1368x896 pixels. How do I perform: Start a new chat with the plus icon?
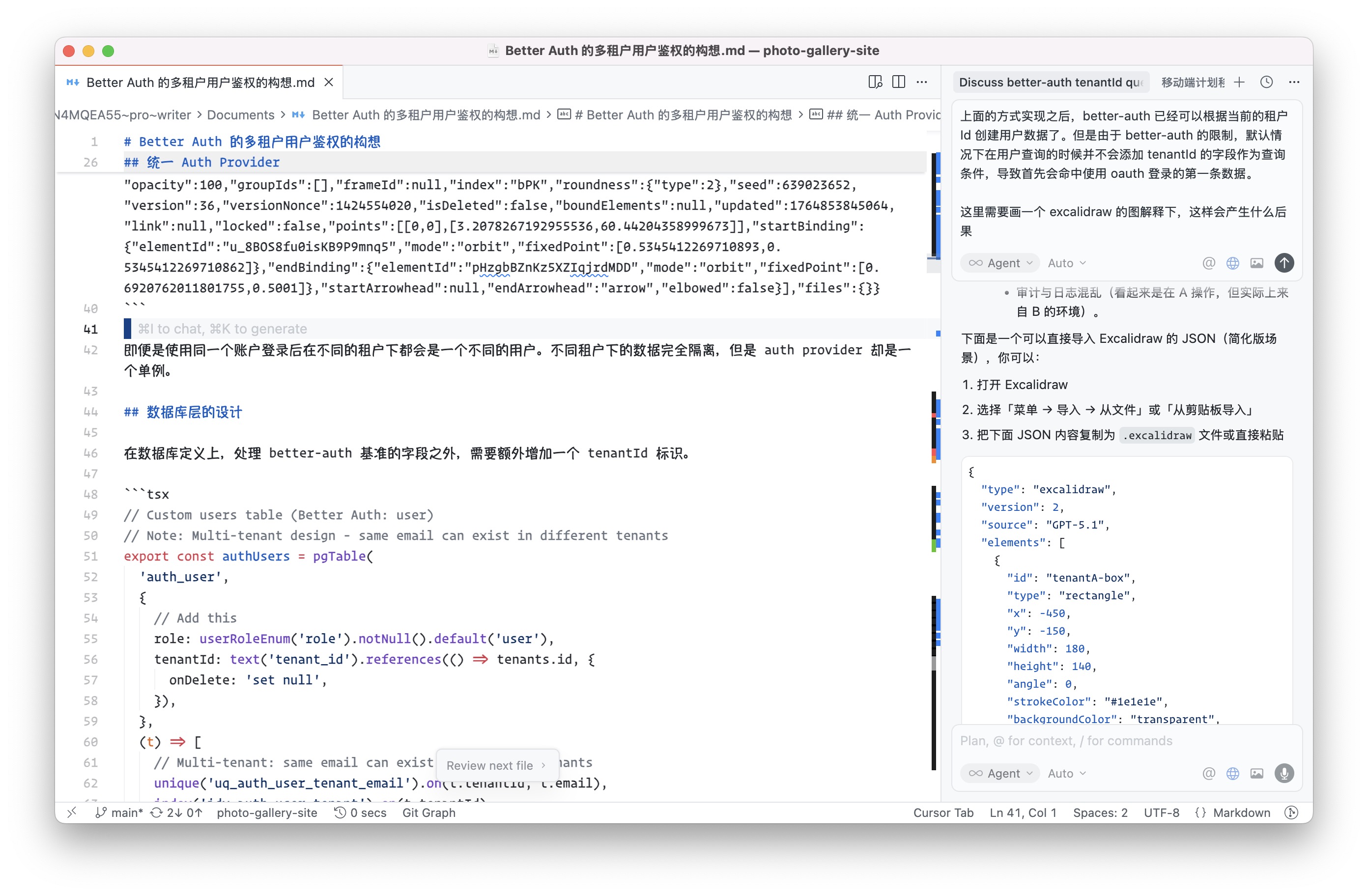tap(1239, 82)
